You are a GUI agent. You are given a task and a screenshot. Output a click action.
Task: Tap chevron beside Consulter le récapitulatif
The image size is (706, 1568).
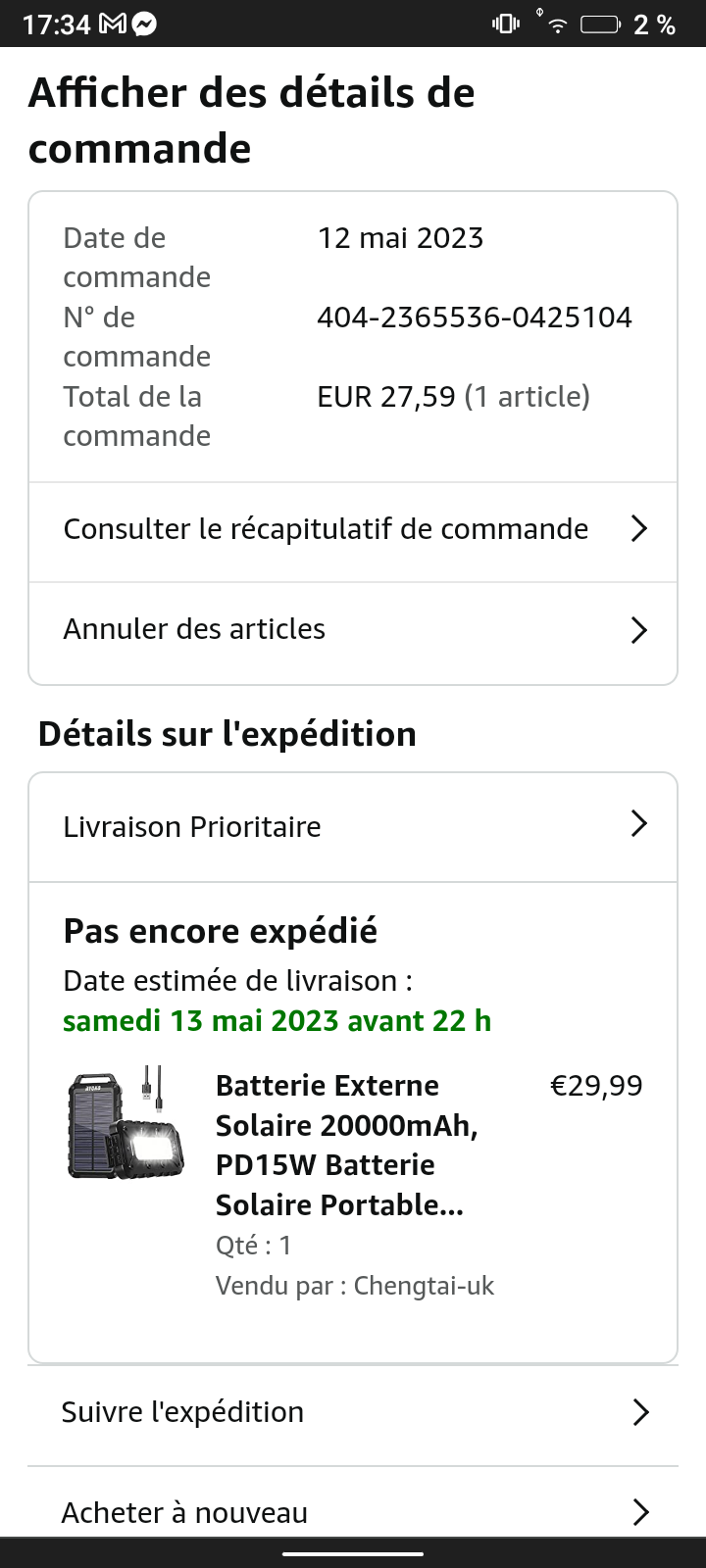[639, 529]
